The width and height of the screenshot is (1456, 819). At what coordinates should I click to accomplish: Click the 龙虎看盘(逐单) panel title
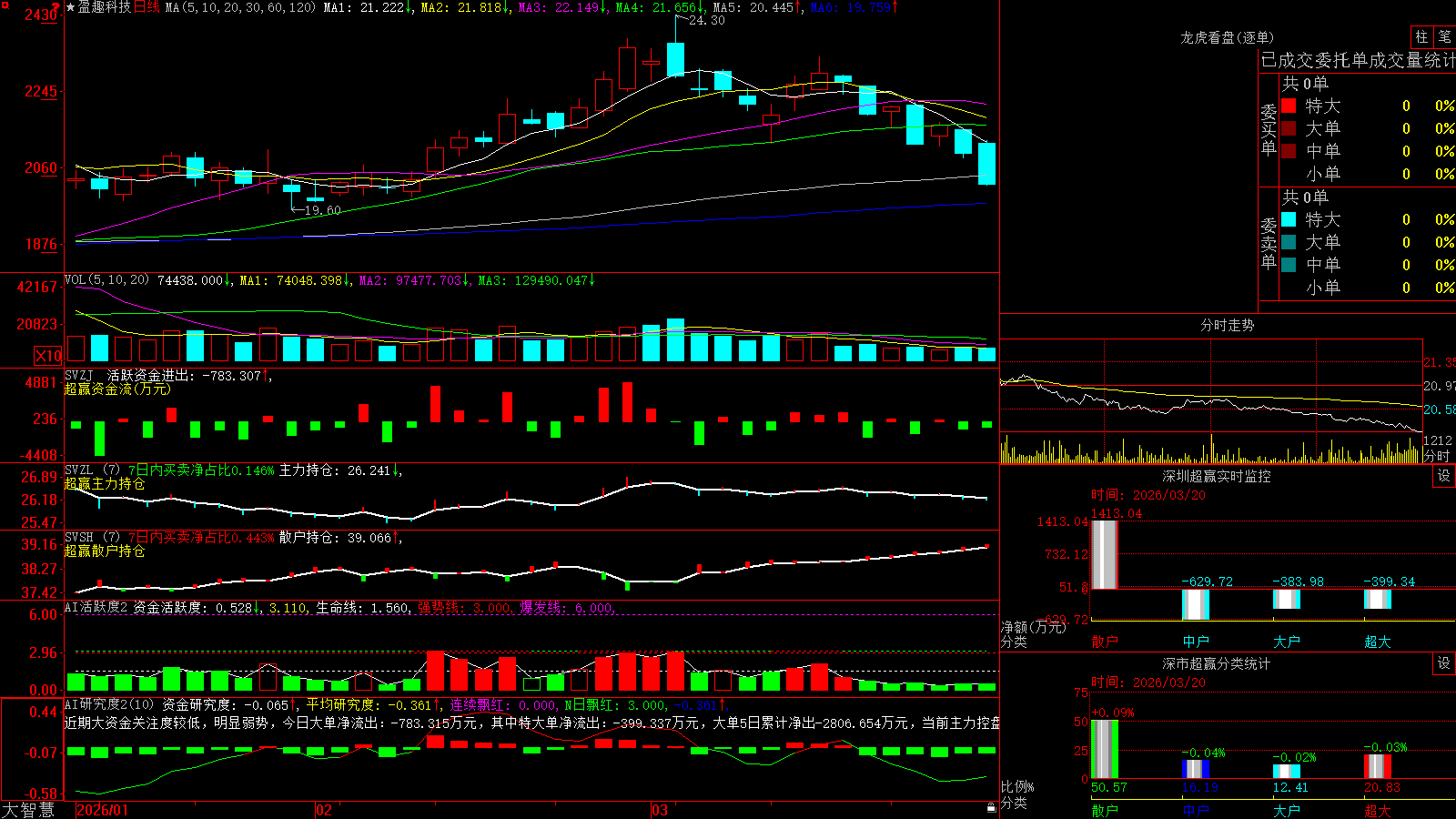click(x=1227, y=37)
